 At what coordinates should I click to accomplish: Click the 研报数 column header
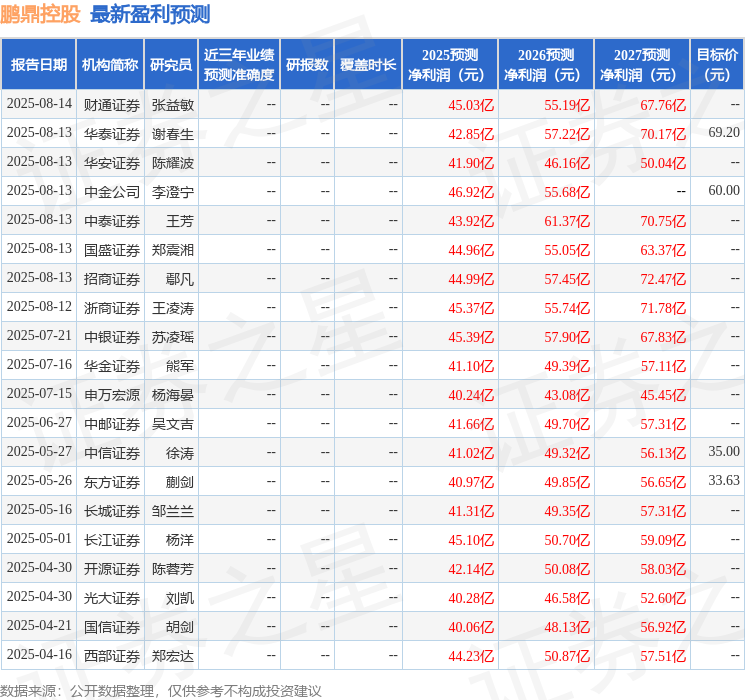307,65
